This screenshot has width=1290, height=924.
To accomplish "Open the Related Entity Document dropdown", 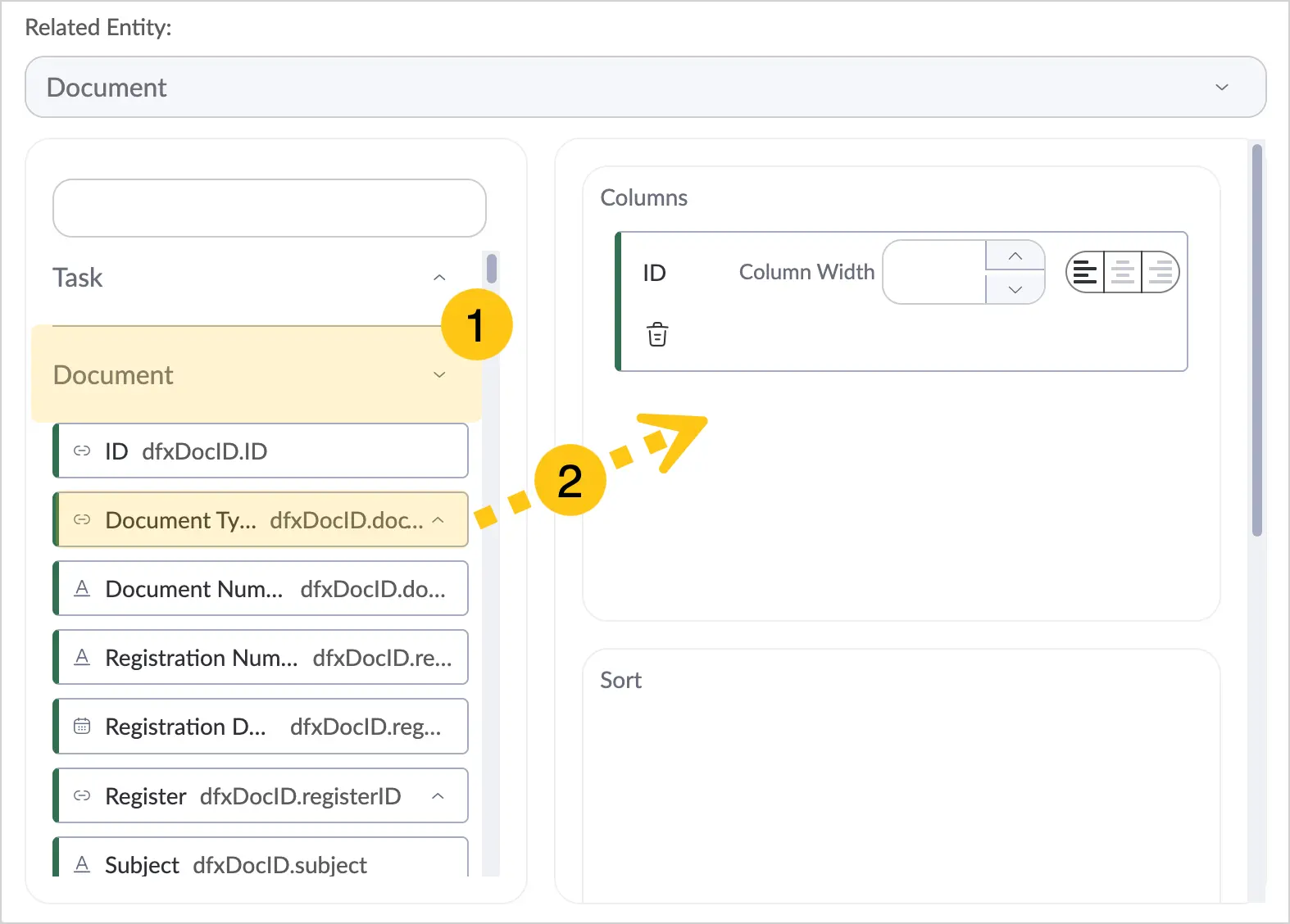I will 646,87.
